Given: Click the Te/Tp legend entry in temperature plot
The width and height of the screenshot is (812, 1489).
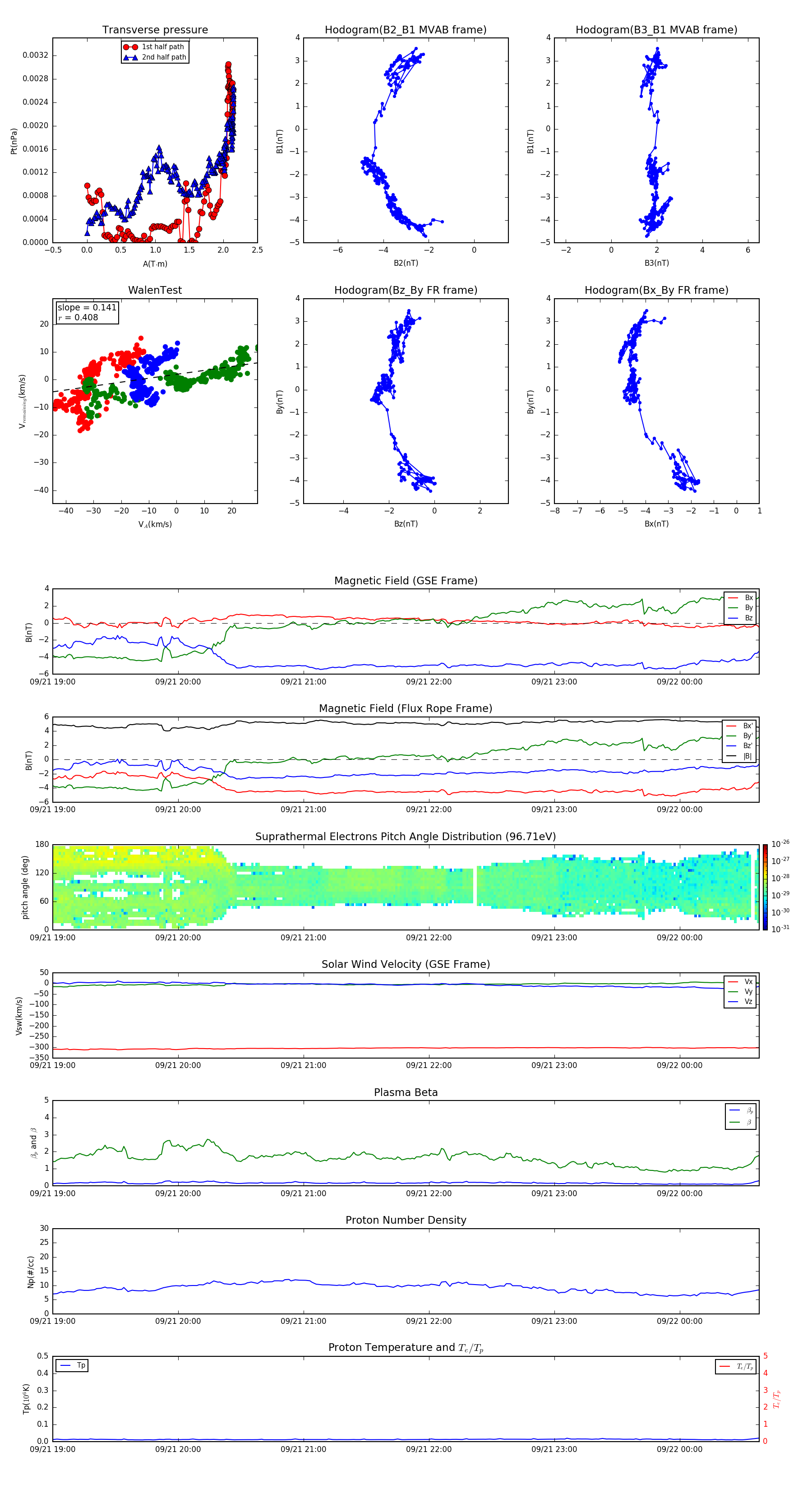Looking at the screenshot, I should click(x=736, y=1367).
